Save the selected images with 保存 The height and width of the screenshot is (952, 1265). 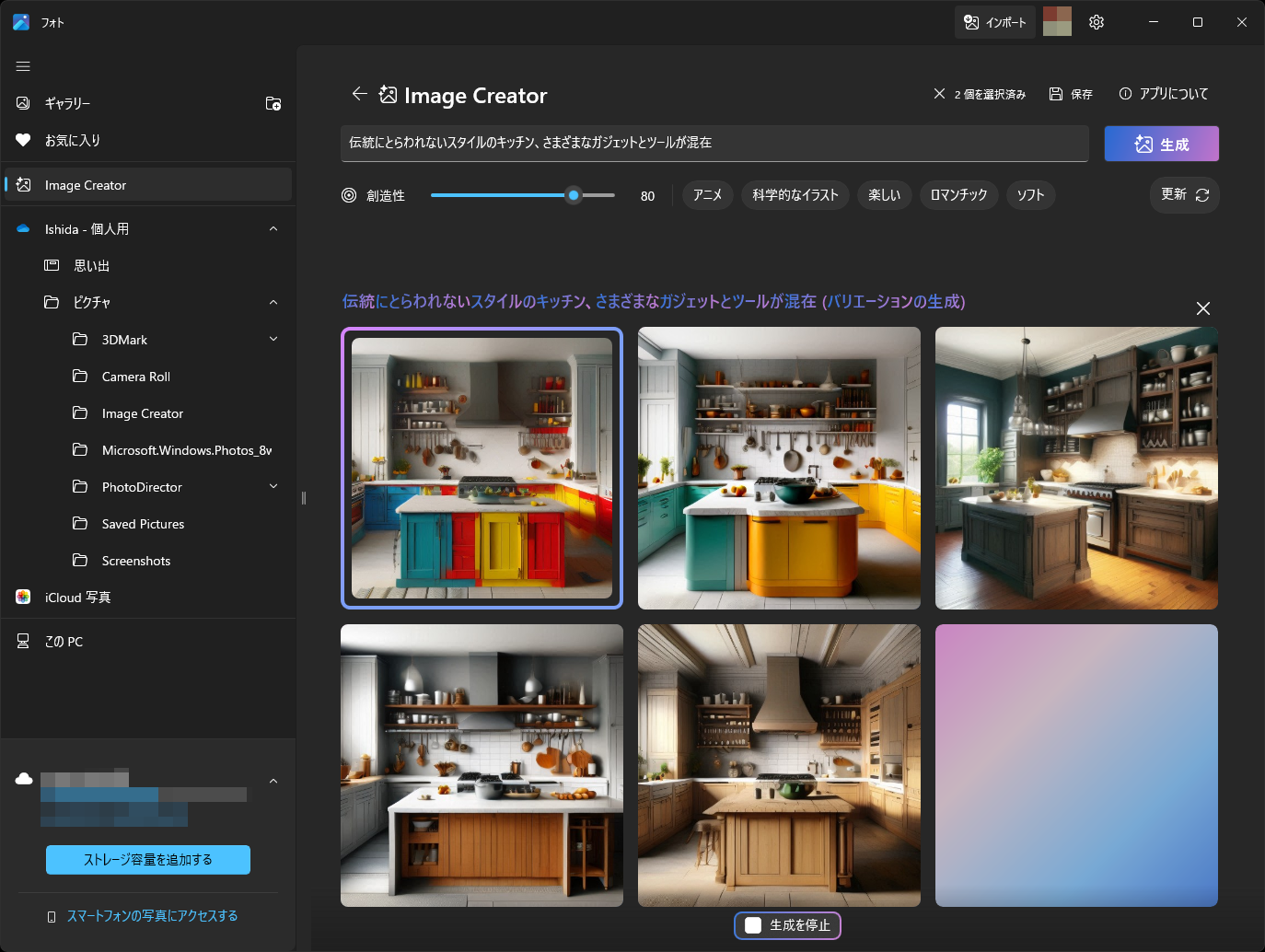click(x=1071, y=94)
